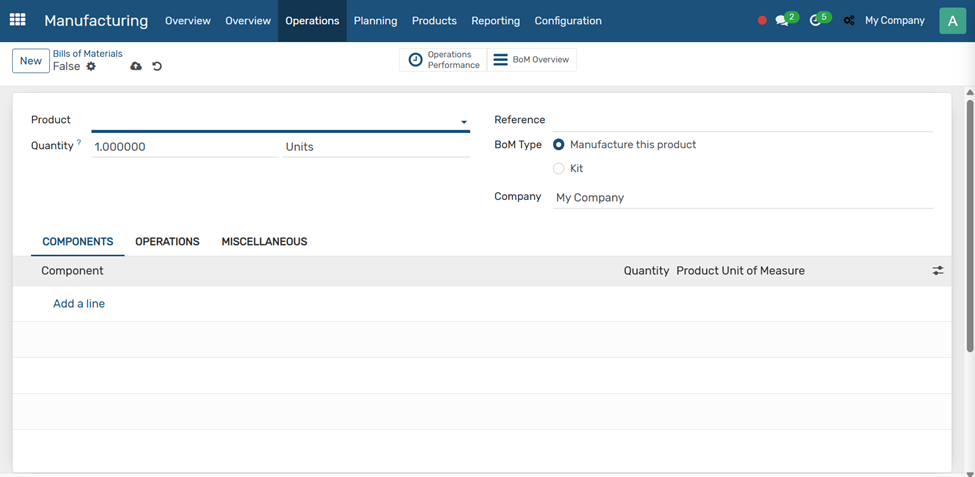This screenshot has width=975, height=477.
Task: Click the Reference input field
Action: [742, 120]
